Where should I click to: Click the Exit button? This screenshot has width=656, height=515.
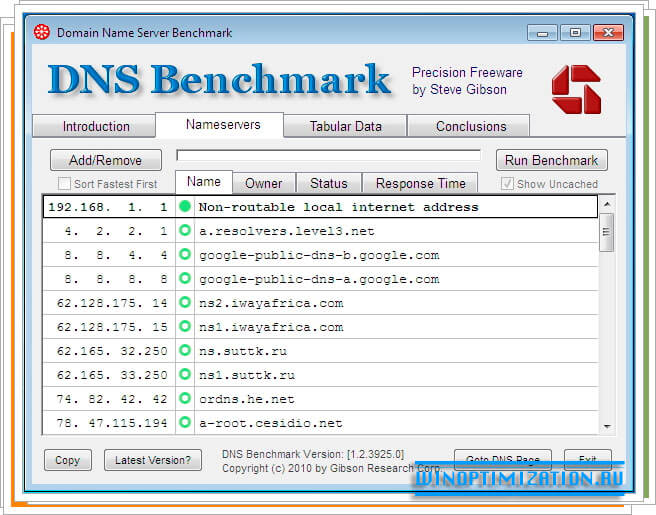tap(588, 460)
